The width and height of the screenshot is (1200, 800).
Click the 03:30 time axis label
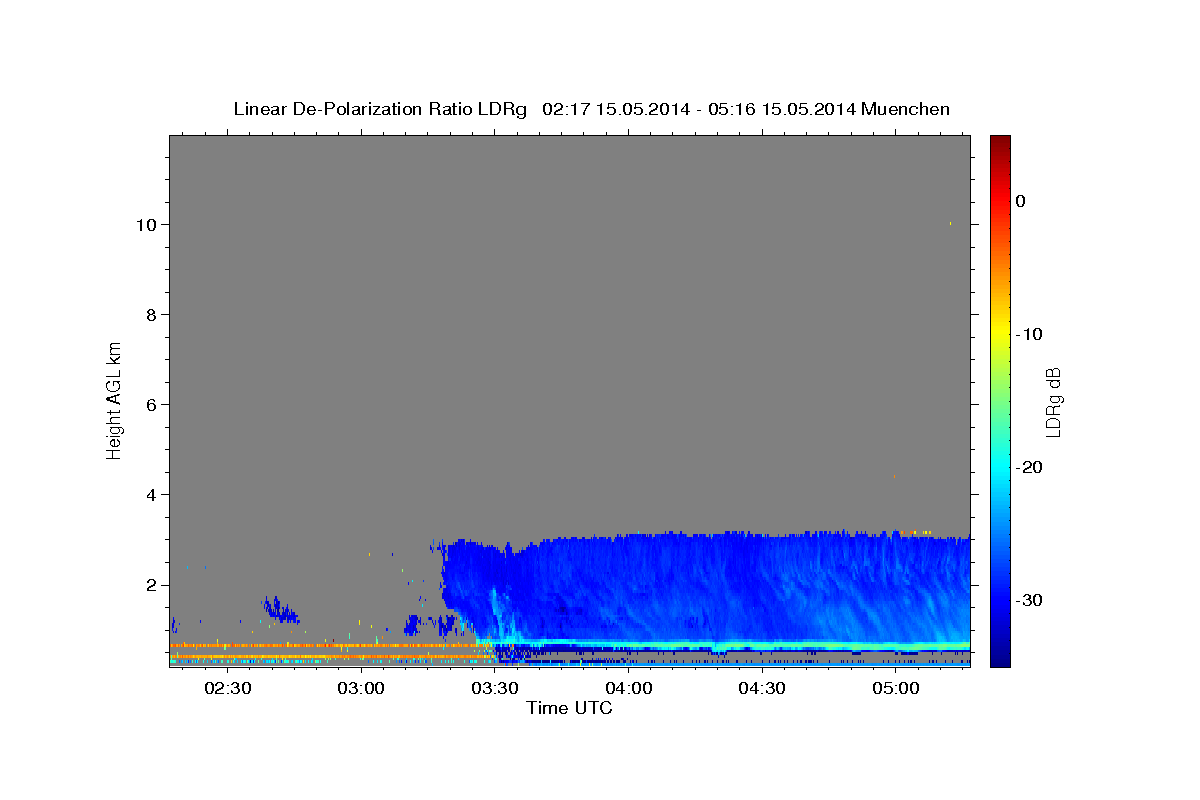pos(494,689)
